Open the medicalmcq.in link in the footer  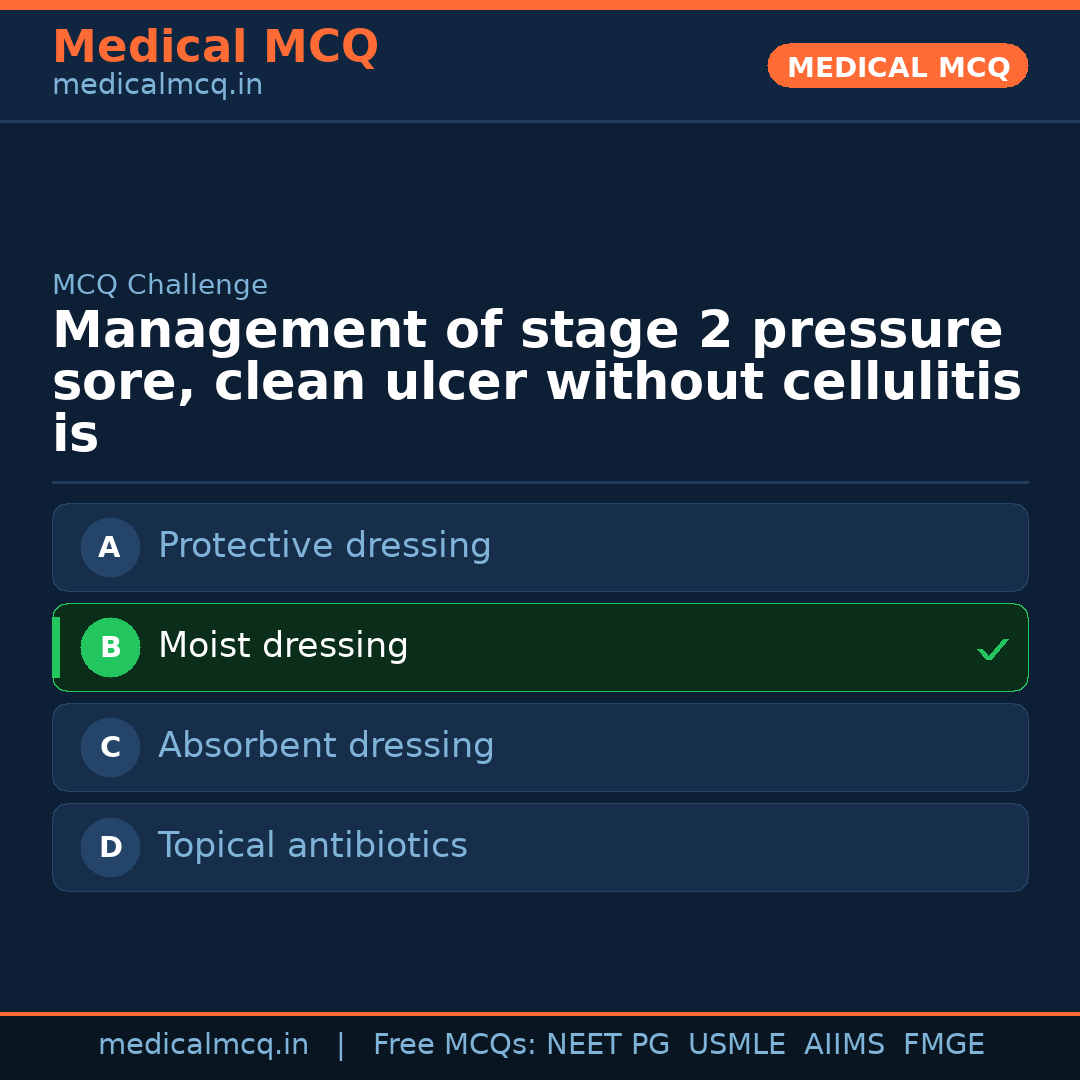[203, 1045]
